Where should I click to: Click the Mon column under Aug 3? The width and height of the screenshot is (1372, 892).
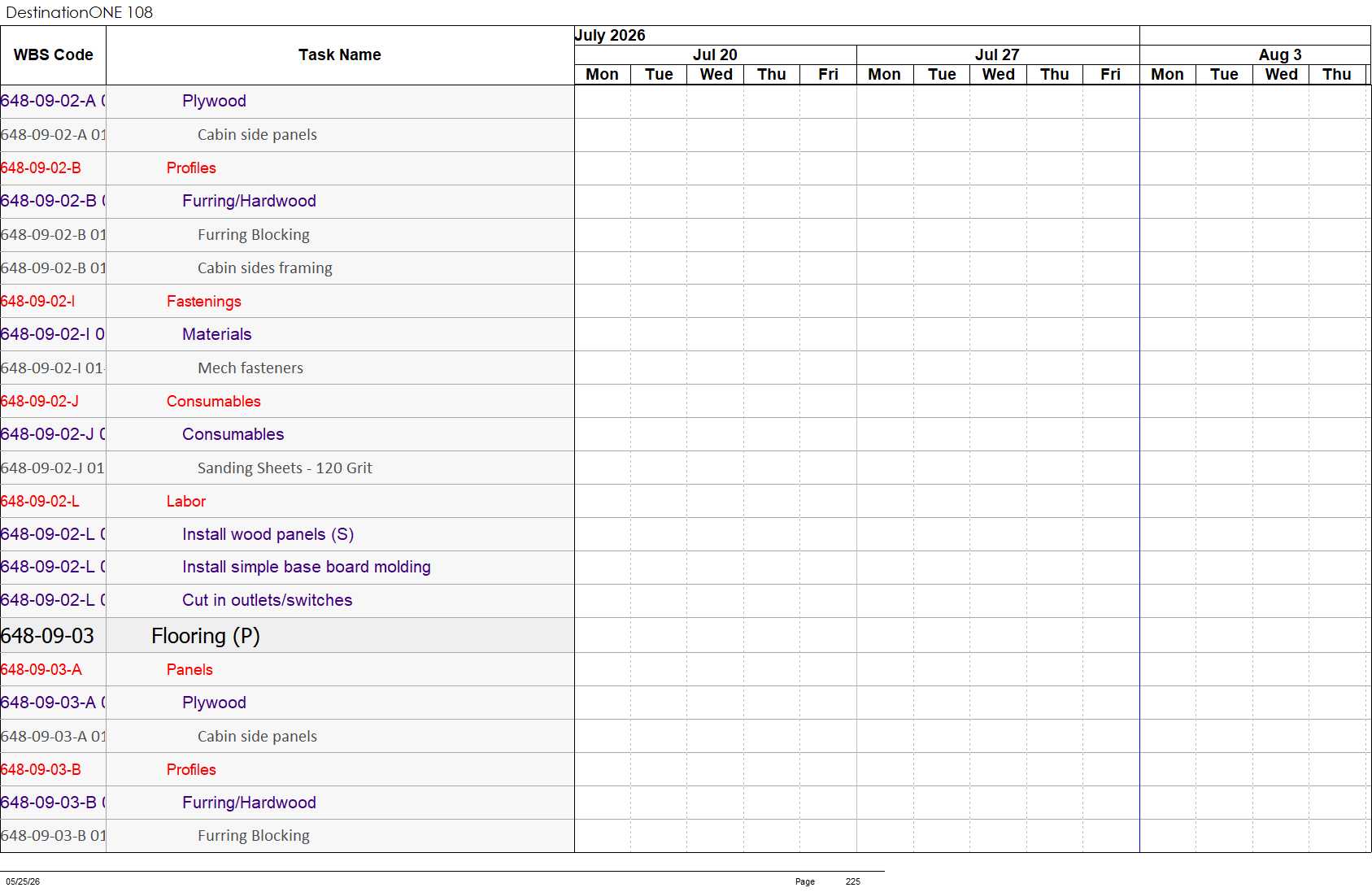[x=1167, y=74]
